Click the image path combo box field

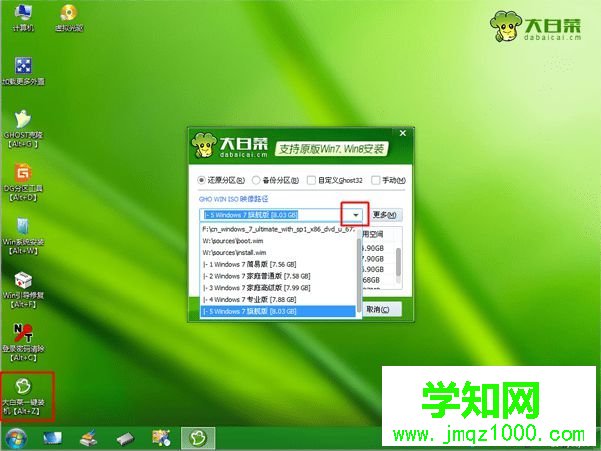281,215
